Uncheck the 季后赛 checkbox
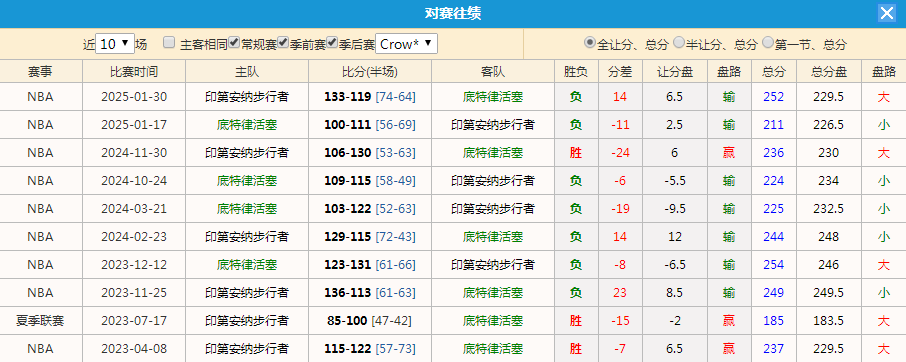906x362 pixels. (332, 42)
